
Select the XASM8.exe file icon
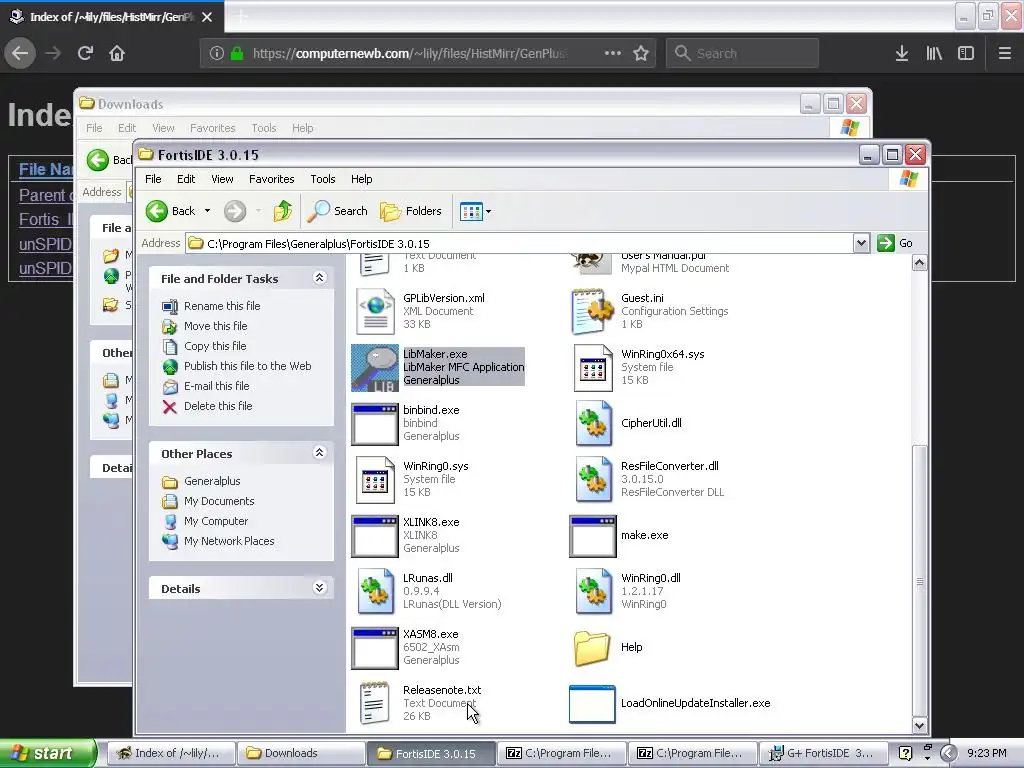tap(375, 648)
